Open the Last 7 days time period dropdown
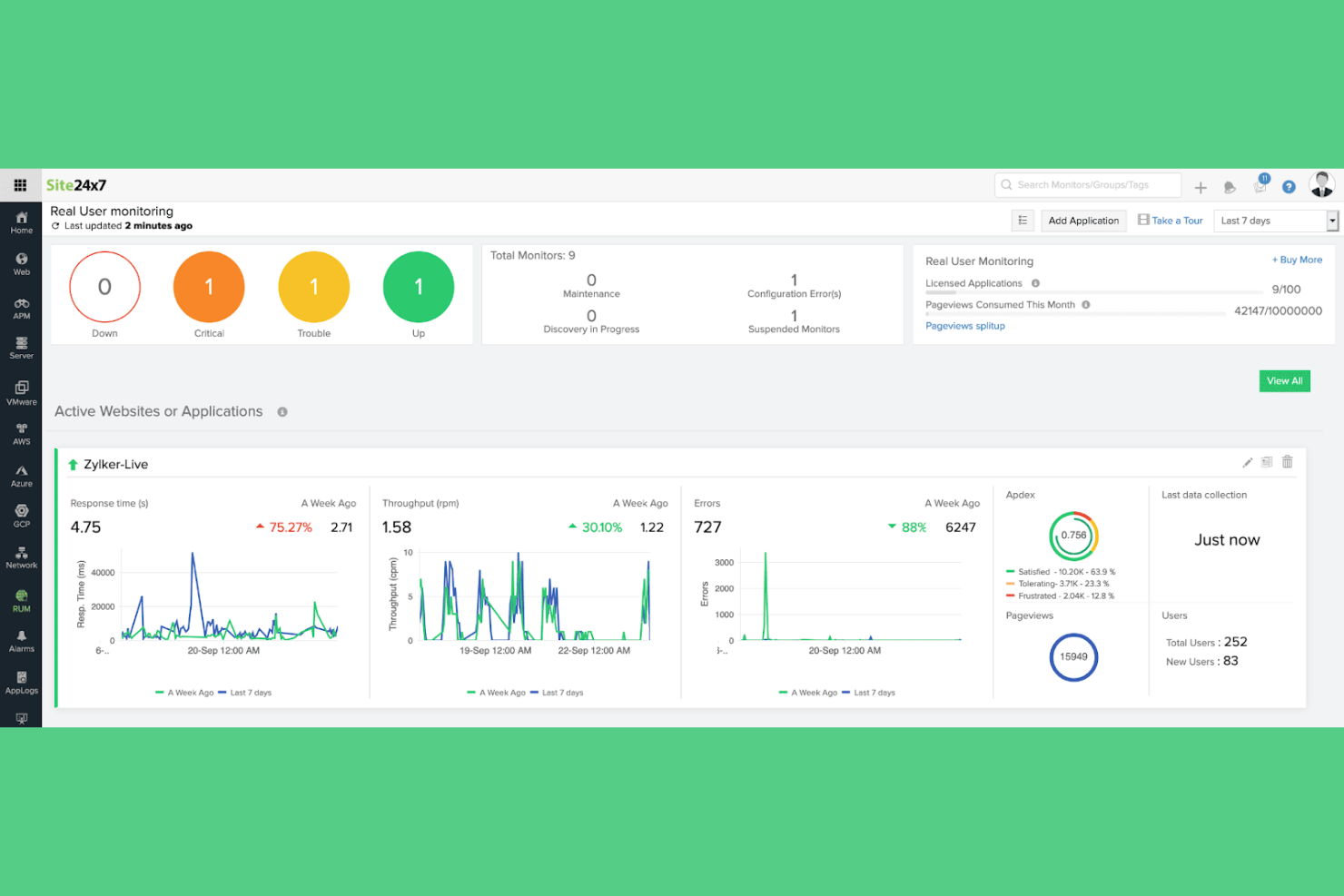This screenshot has height=896, width=1344. coord(1275,221)
